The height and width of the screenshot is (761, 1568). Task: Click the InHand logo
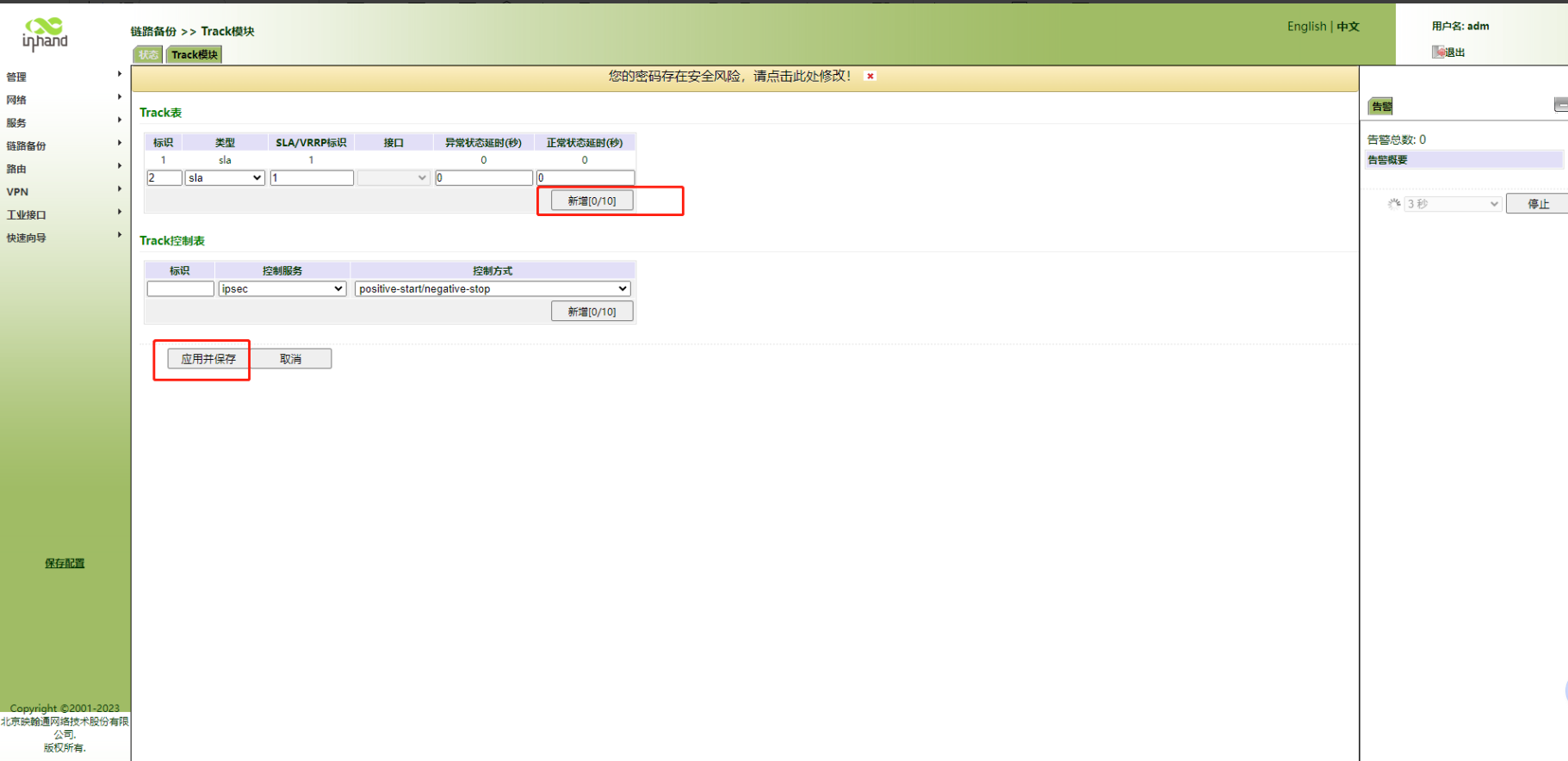pos(45,34)
